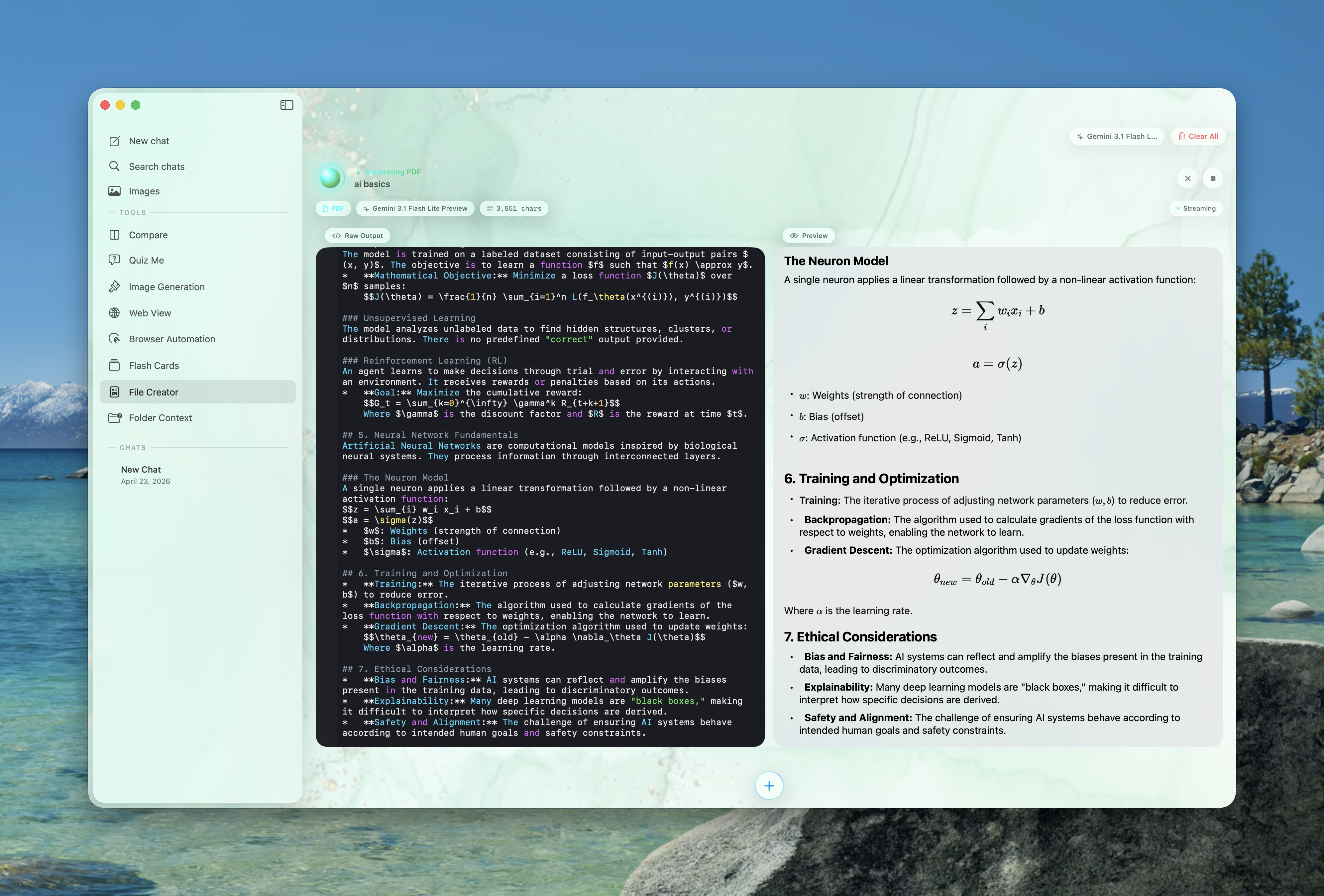Stop the streaming generation
Image resolution: width=1324 pixels, height=896 pixels.
[x=1213, y=178]
